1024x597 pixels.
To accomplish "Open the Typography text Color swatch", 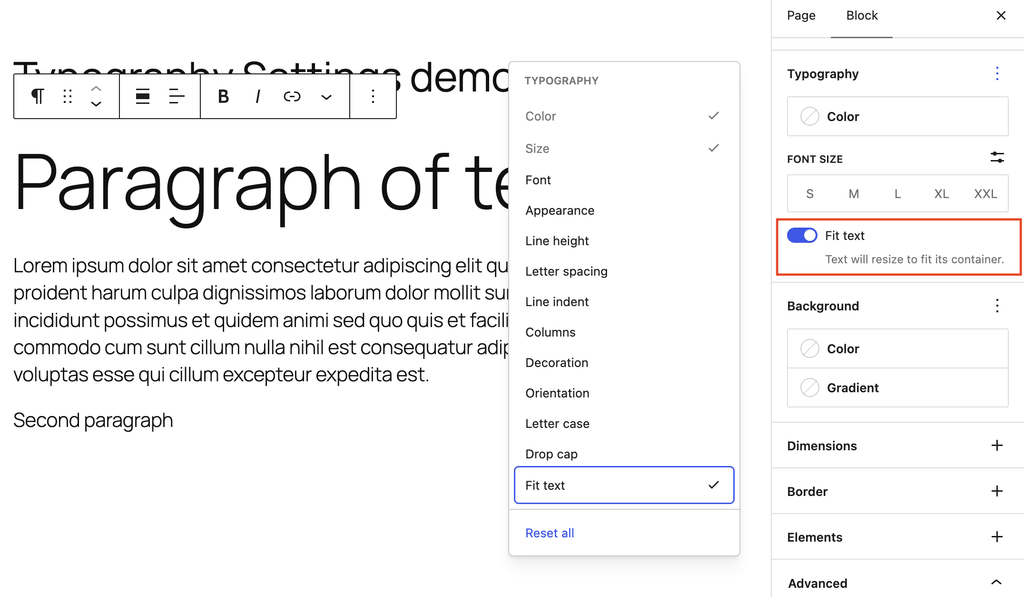I will click(x=897, y=116).
